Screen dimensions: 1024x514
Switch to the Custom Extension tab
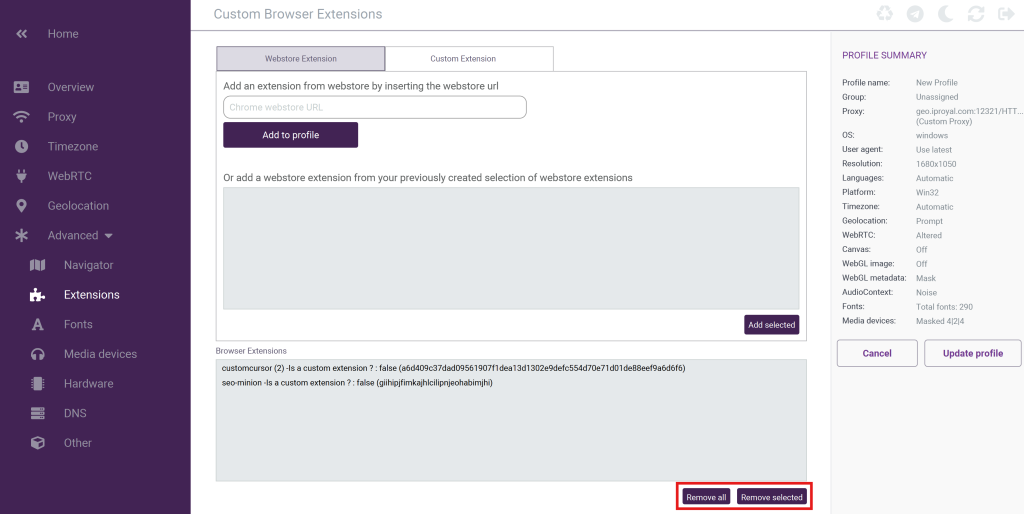469,59
